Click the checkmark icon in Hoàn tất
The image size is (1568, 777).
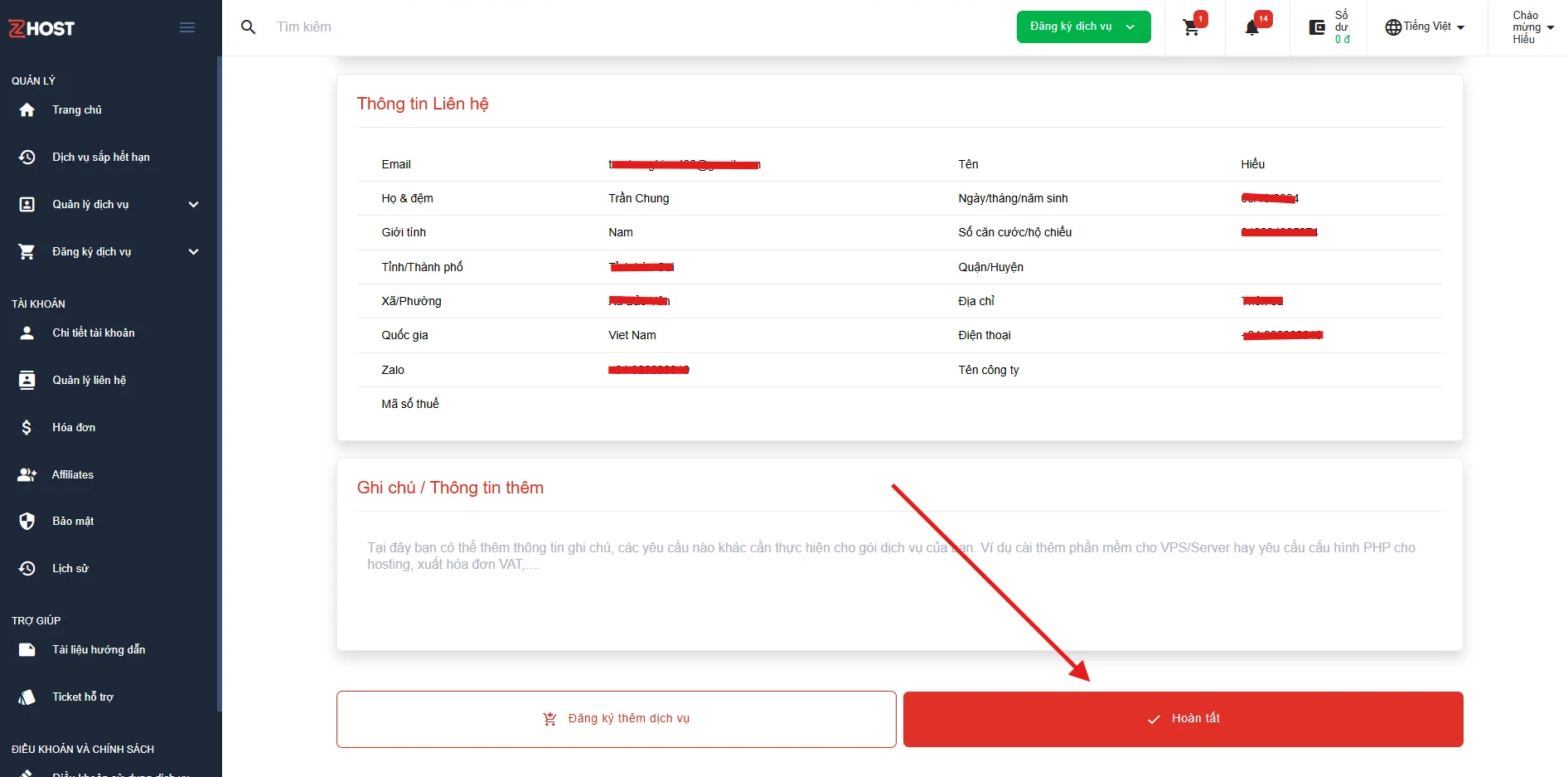pos(1154,719)
